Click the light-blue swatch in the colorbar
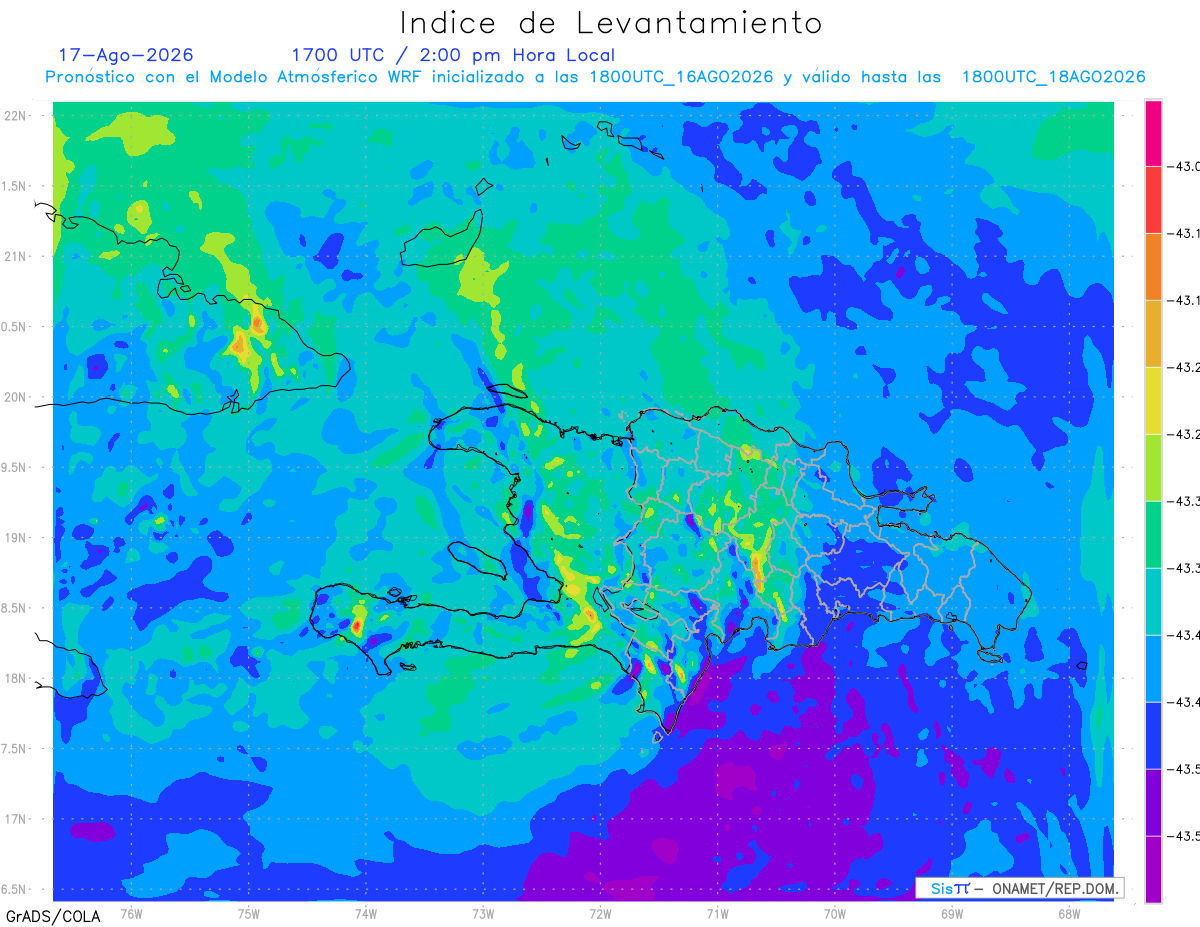The width and height of the screenshot is (1200, 927). 1153,668
